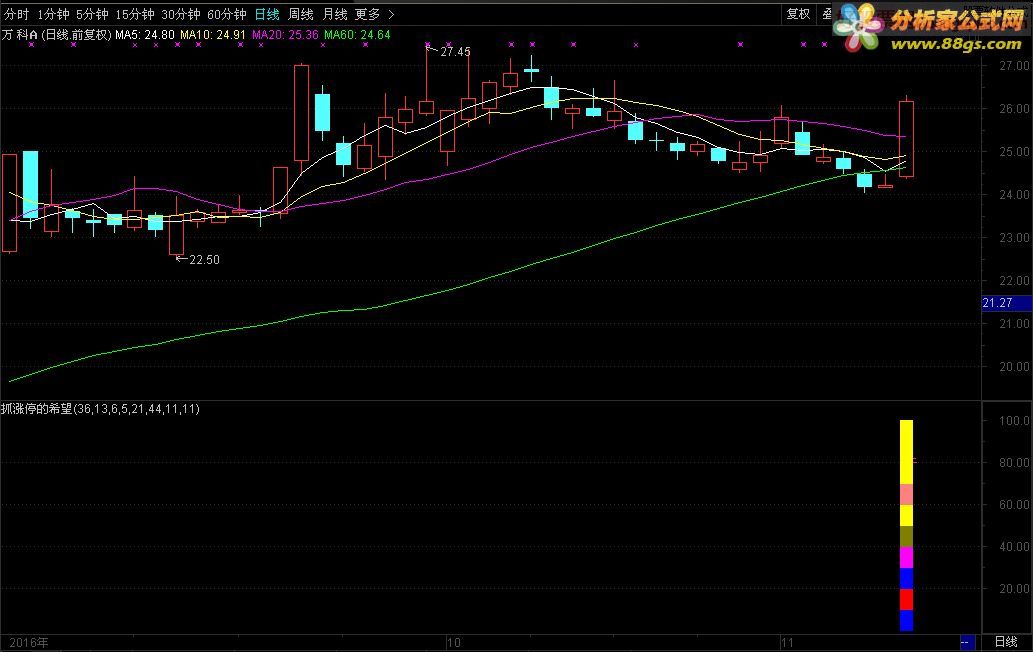
Task: Open the 15分钟 chart tab
Action: pyautogui.click(x=134, y=14)
